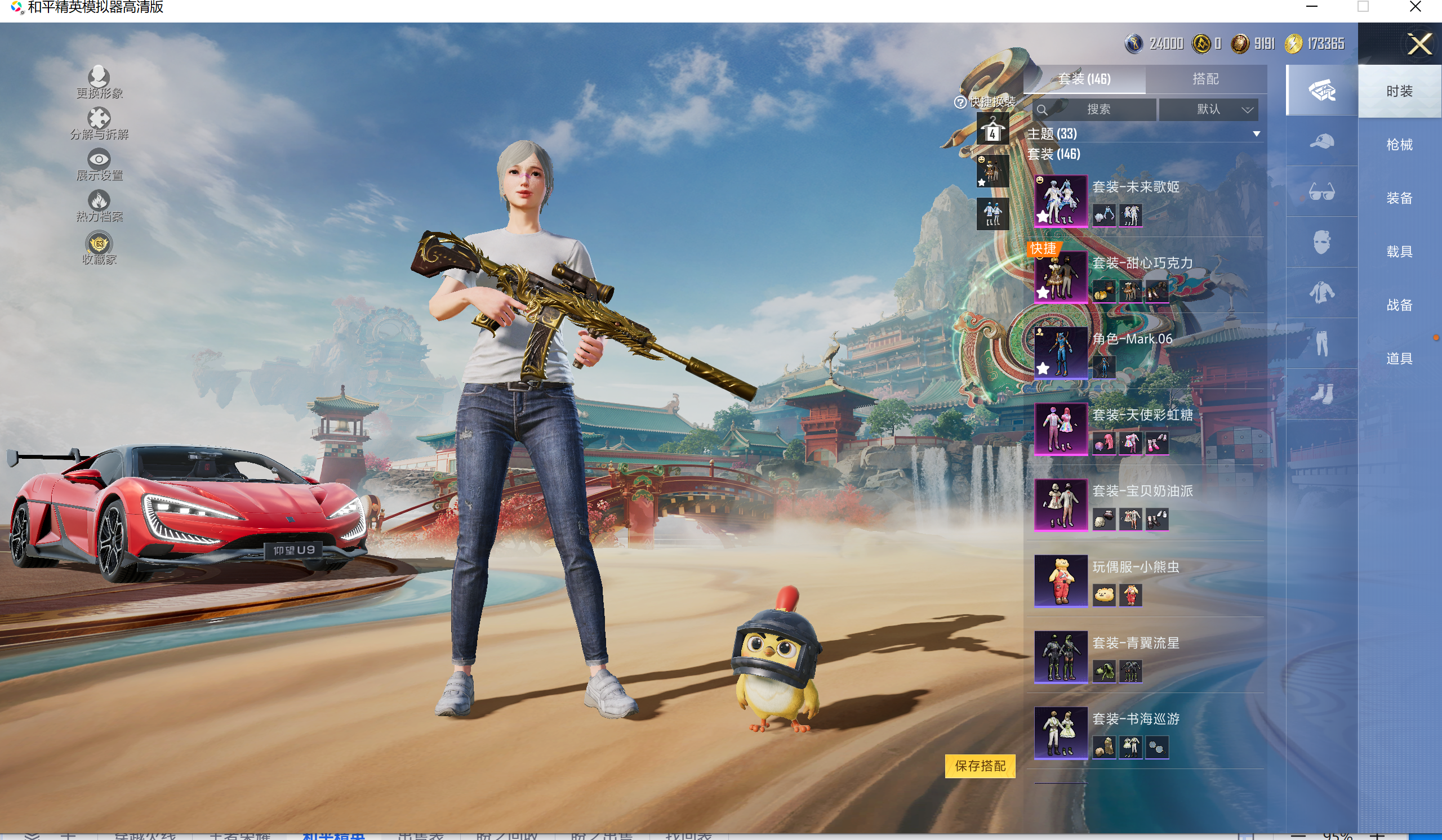Expand the 主题 (33) section arrow

(1256, 134)
